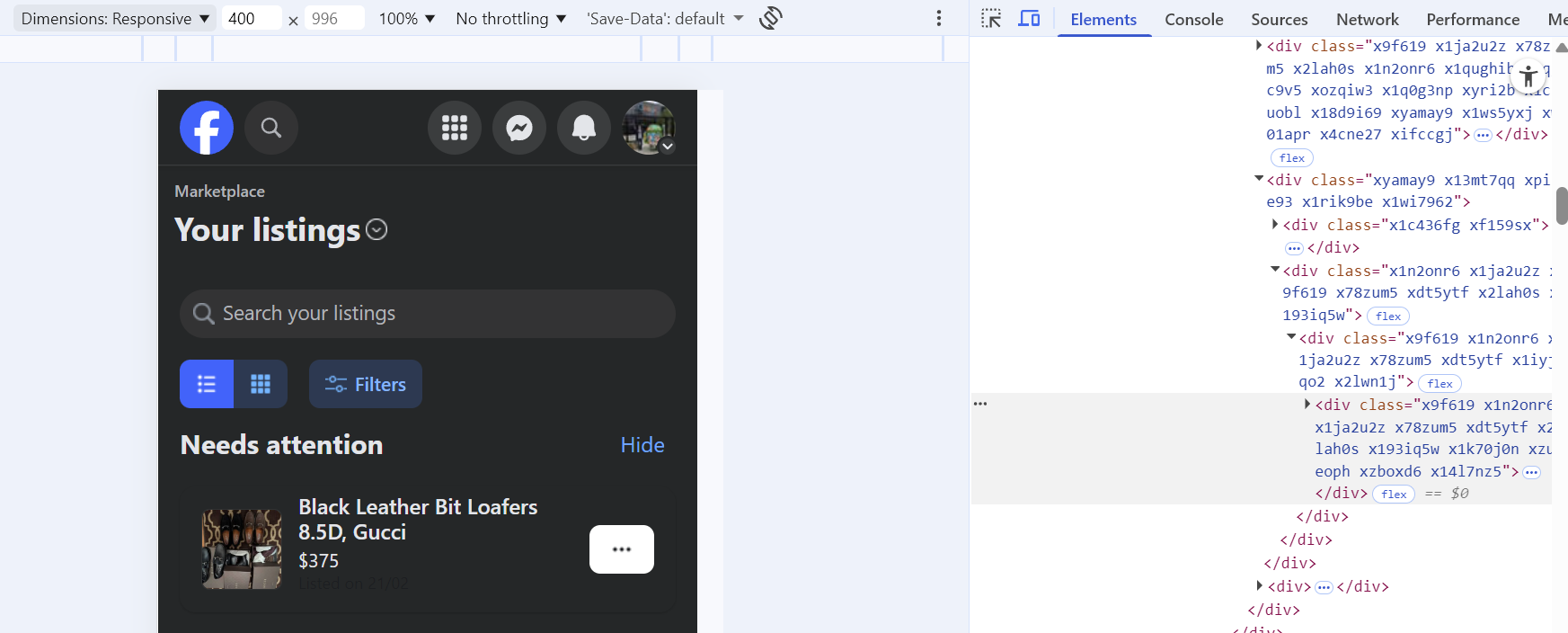Expand the Your listings dropdown chevron
Image resolution: width=1568 pixels, height=633 pixels.
(x=377, y=230)
